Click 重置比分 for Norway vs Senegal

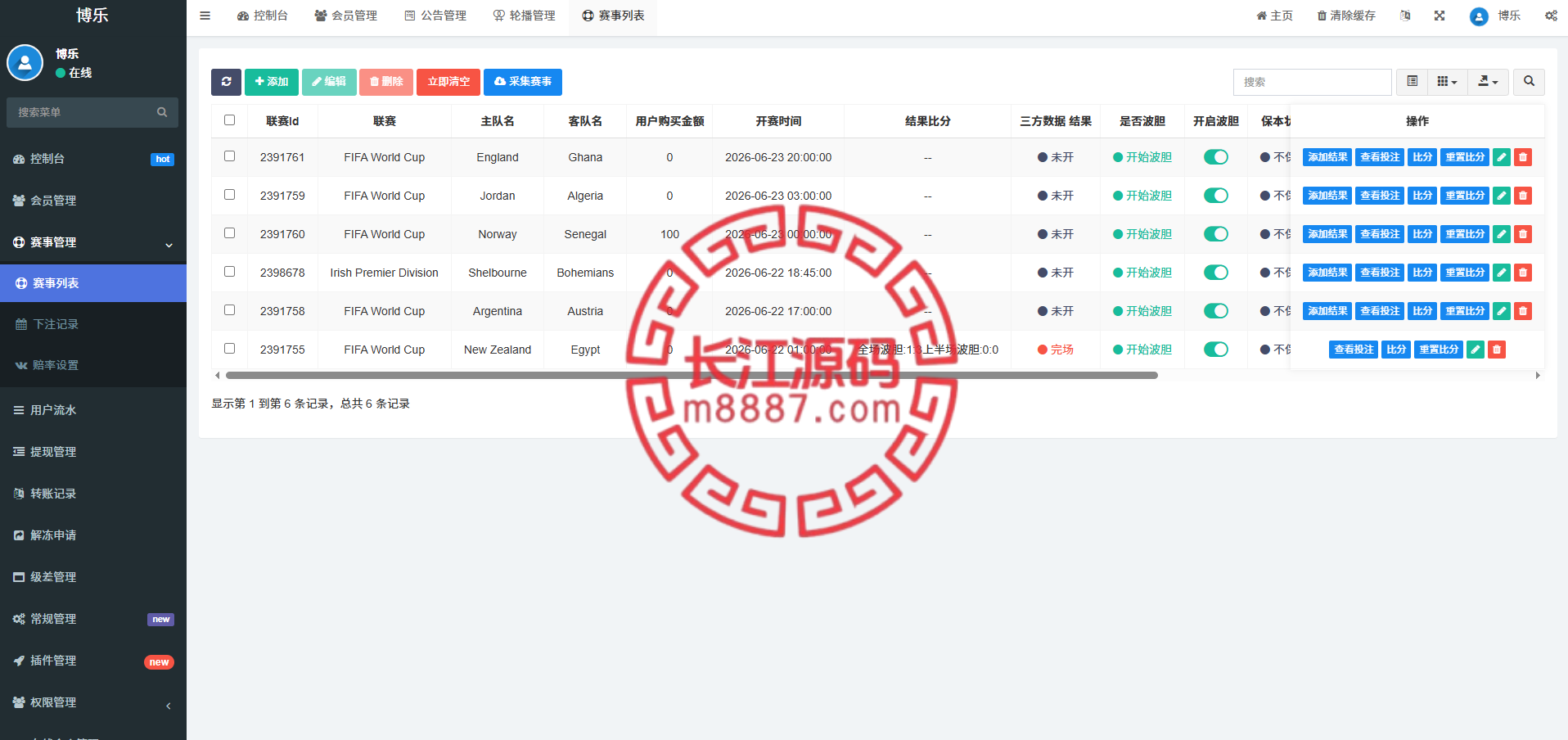[1465, 234]
